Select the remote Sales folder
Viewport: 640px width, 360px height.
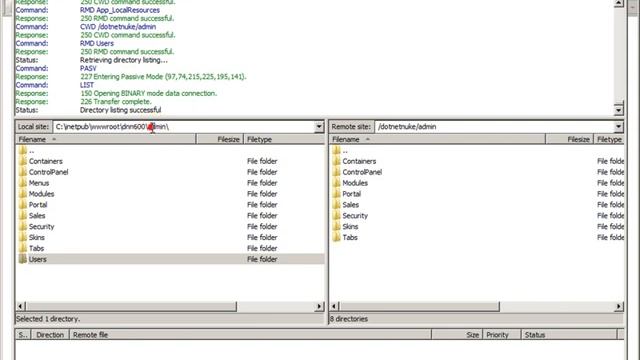350,205
